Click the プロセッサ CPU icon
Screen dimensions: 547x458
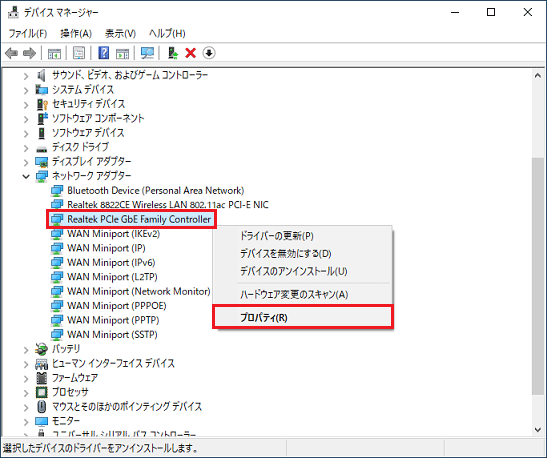point(42,392)
